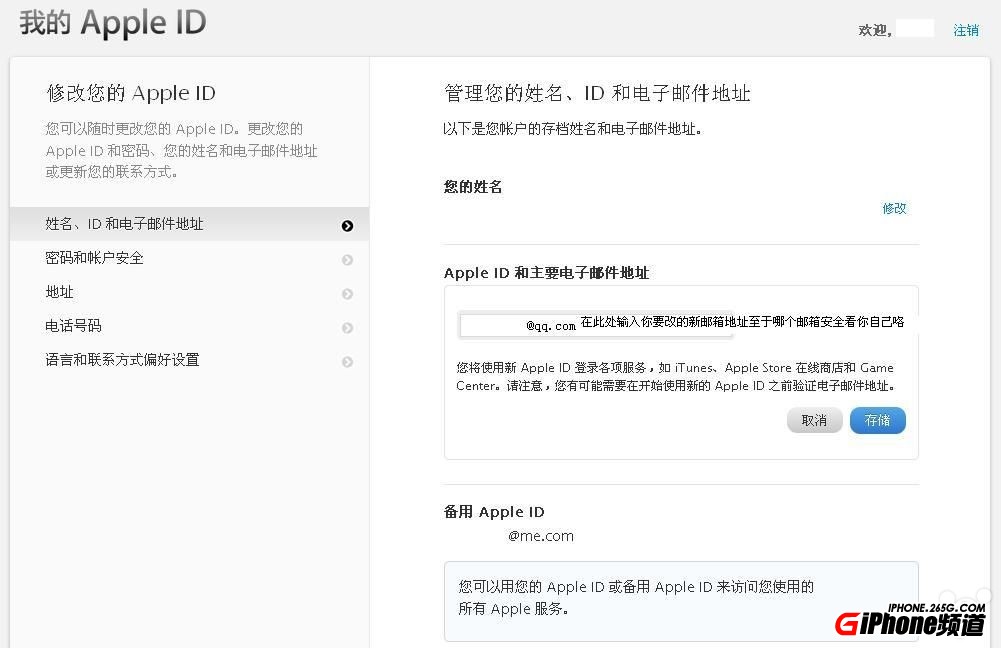1001x648 pixels.
Task: Click the chevron beside 语言和联系方式偏好设置
Action: click(347, 358)
